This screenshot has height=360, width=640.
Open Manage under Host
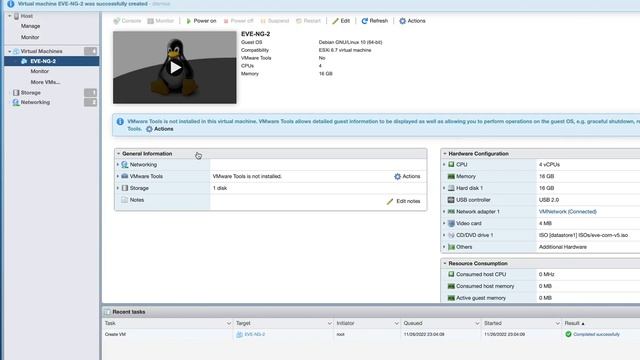(x=31, y=26)
